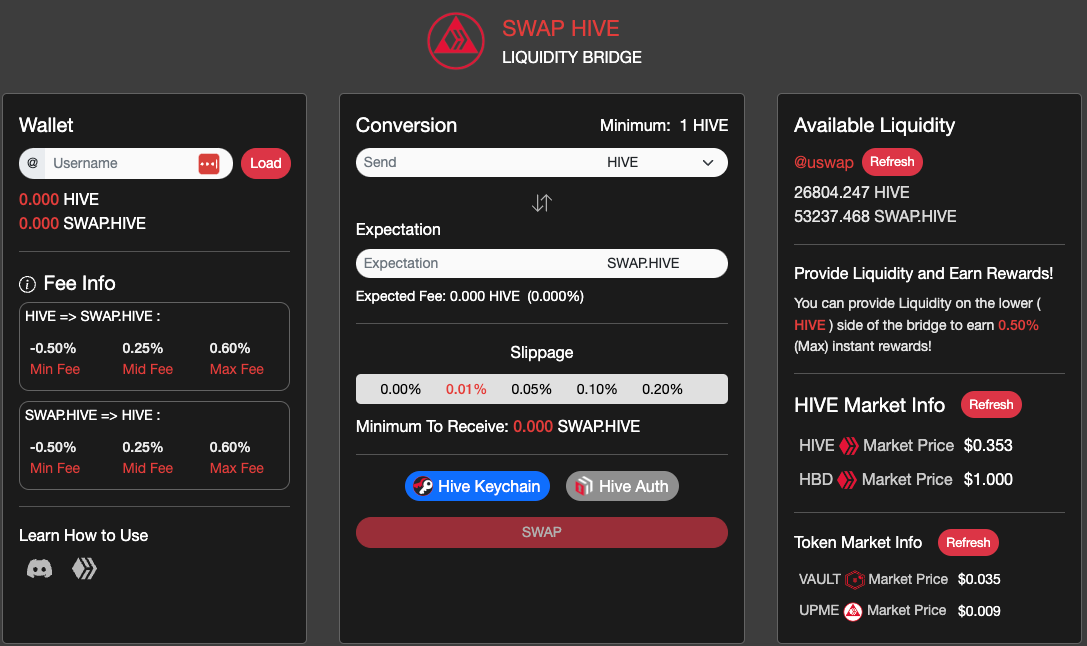Click the 26804.247 HIVE liquidity value
The width and height of the screenshot is (1087, 646).
(x=851, y=193)
